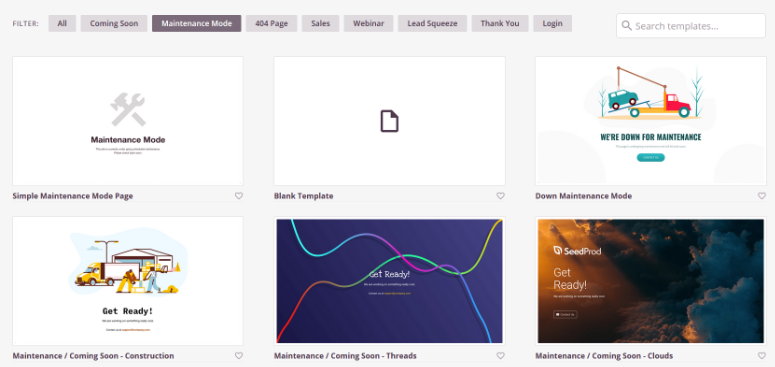775x367 pixels.
Task: Select the All filter
Action: click(x=62, y=24)
